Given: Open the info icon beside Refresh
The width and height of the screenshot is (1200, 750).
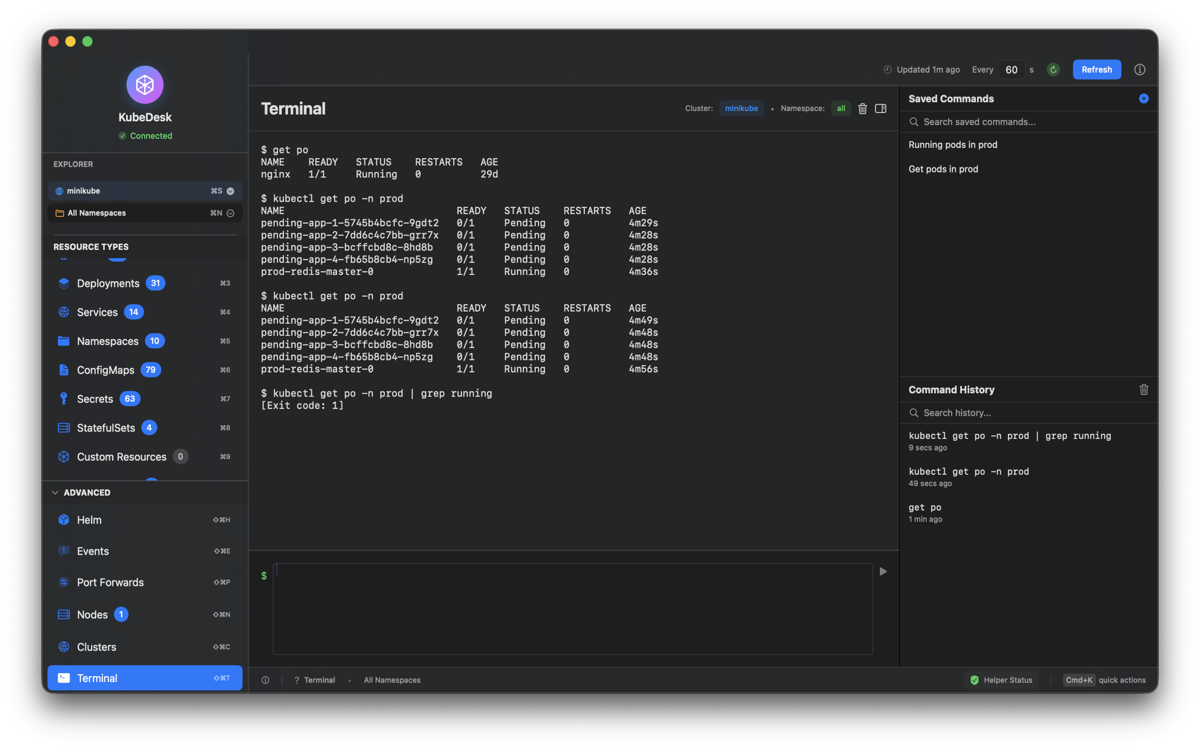Looking at the screenshot, I should 1139,70.
